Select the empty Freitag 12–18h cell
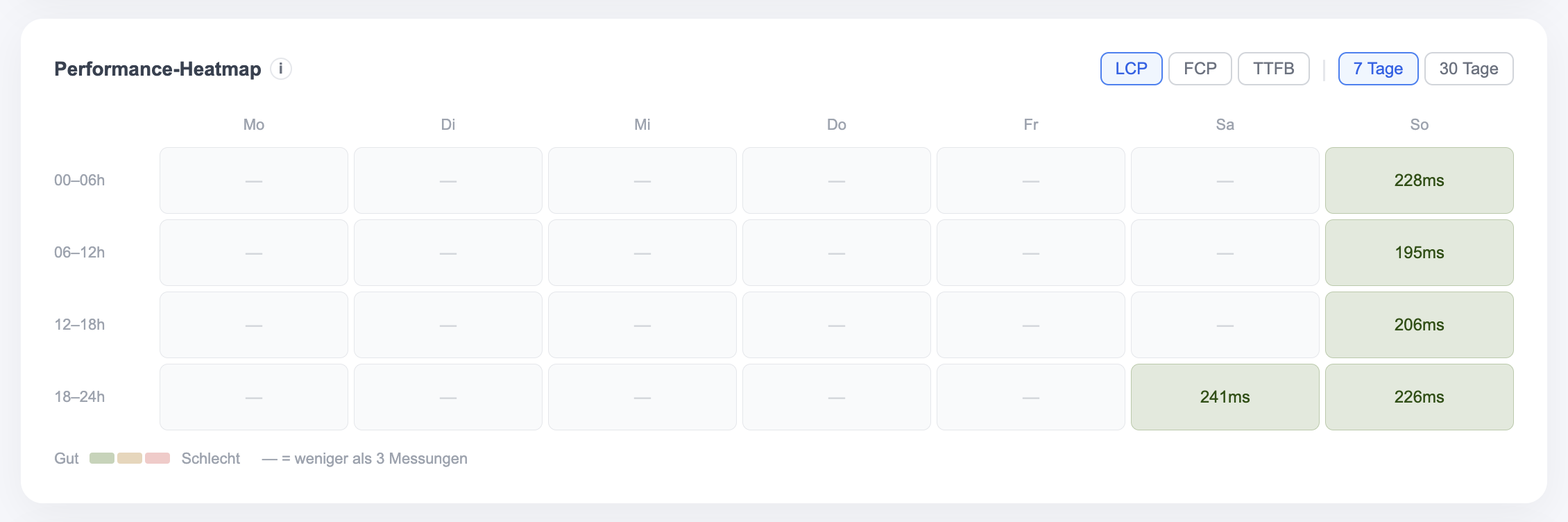This screenshot has width=1568, height=522. tap(1031, 324)
